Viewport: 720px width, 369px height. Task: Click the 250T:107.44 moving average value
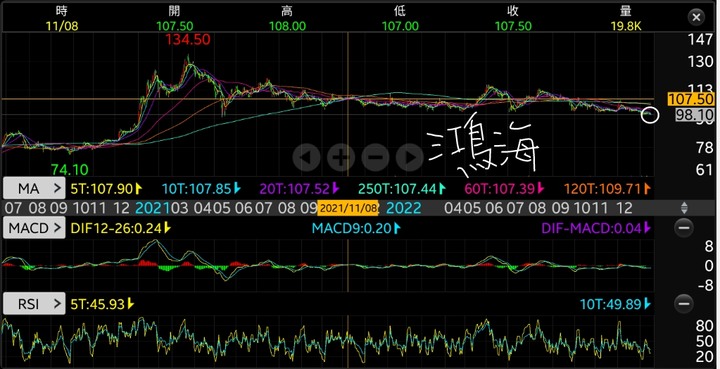402,188
